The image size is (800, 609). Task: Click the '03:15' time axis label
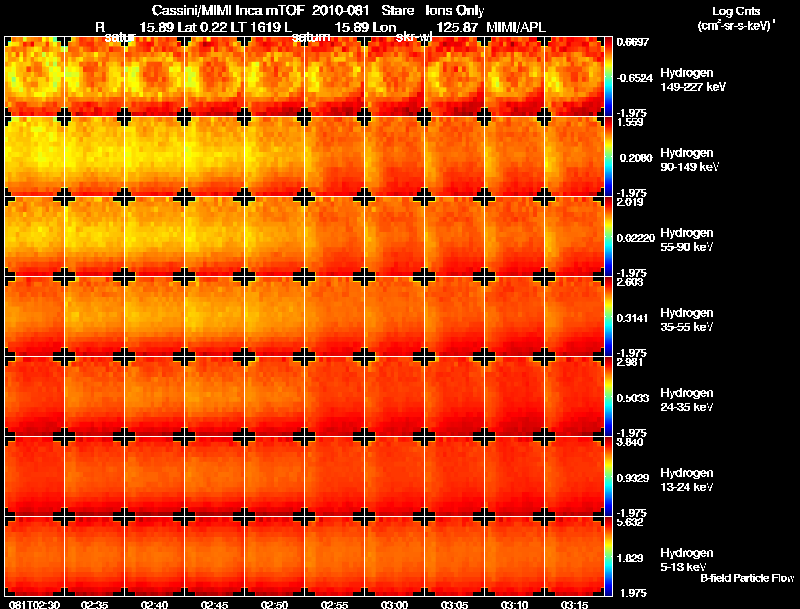574,605
